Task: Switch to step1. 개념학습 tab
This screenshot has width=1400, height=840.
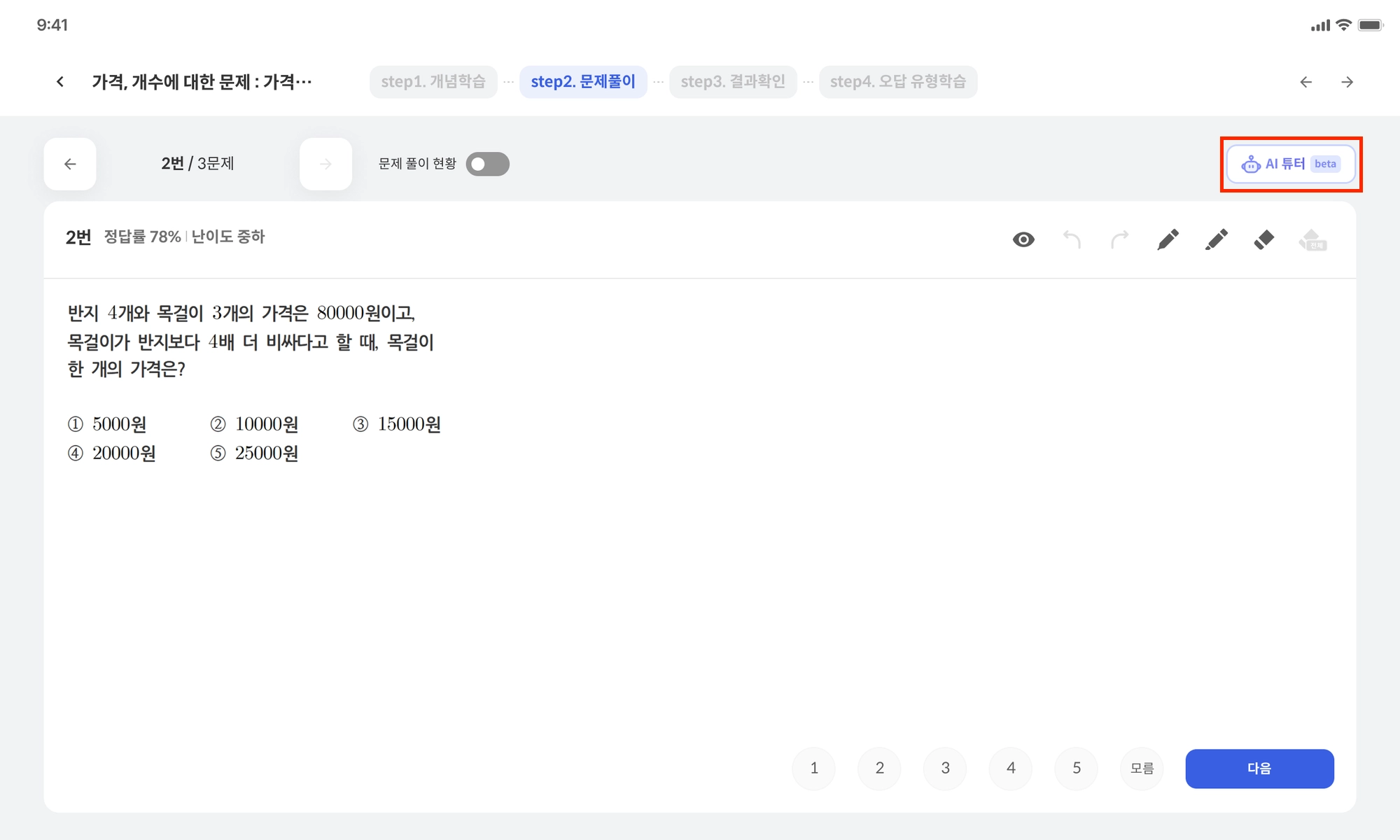Action: 433,82
